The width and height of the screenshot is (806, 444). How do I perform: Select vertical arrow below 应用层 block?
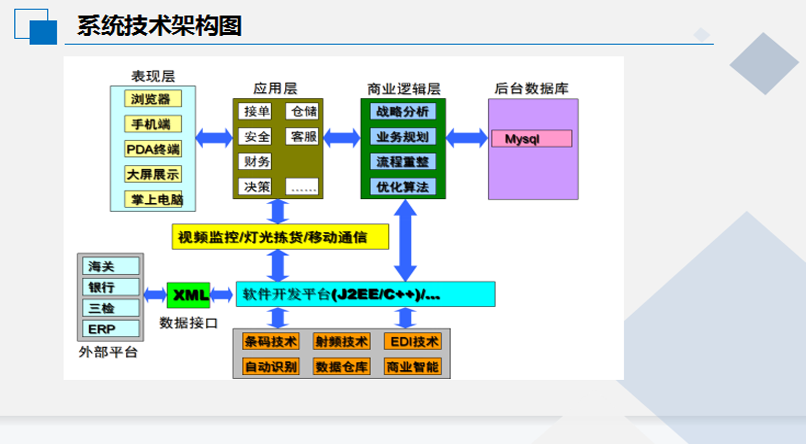pos(278,211)
